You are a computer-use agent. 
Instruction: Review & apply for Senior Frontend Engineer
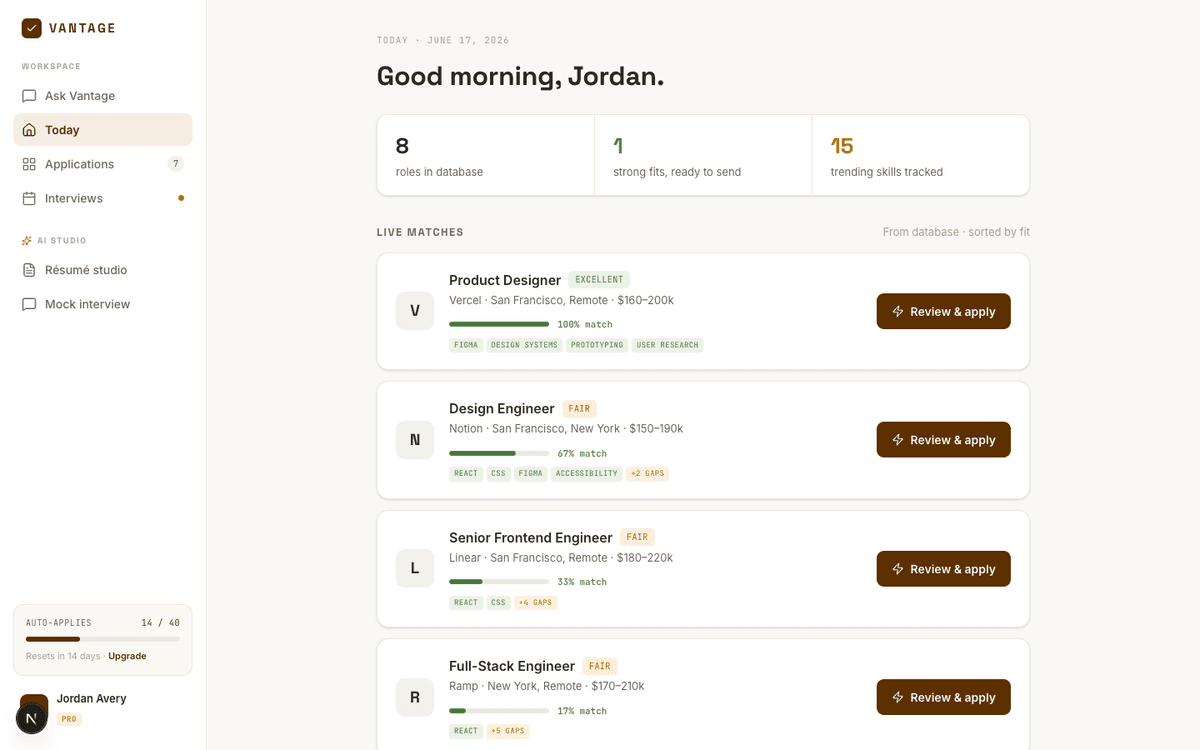click(x=944, y=569)
